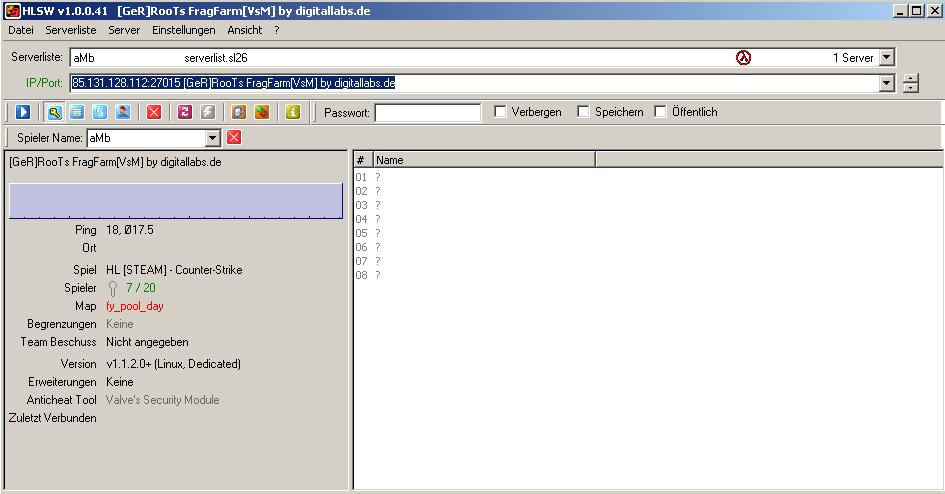Click the red X toolbar icon

point(154,112)
